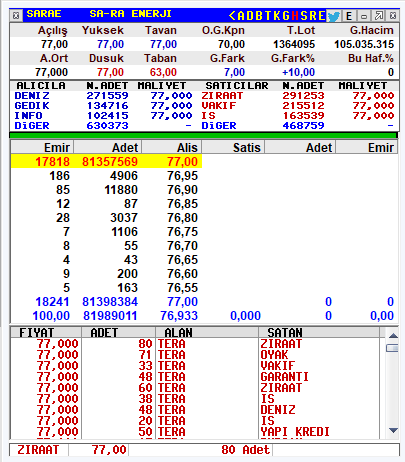Select the trade row sold by YAPI KREDI
Image resolution: width=405 pixels, height=462 pixels.
(195, 432)
